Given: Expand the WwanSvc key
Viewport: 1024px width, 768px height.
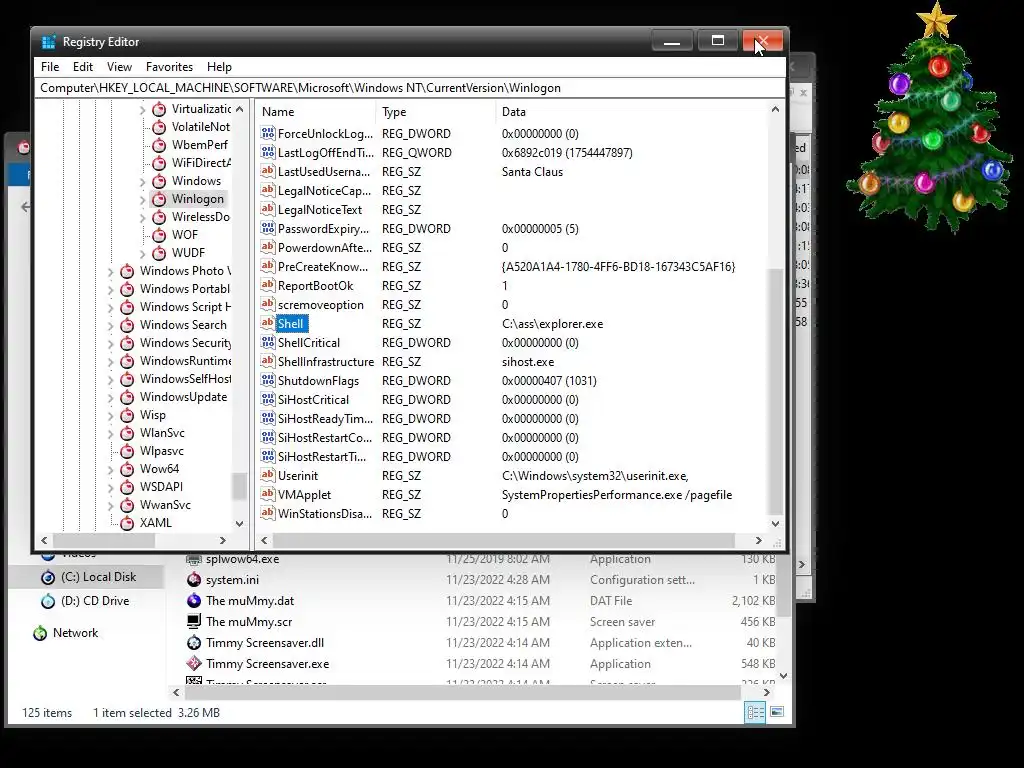Looking at the screenshot, I should click(110, 505).
